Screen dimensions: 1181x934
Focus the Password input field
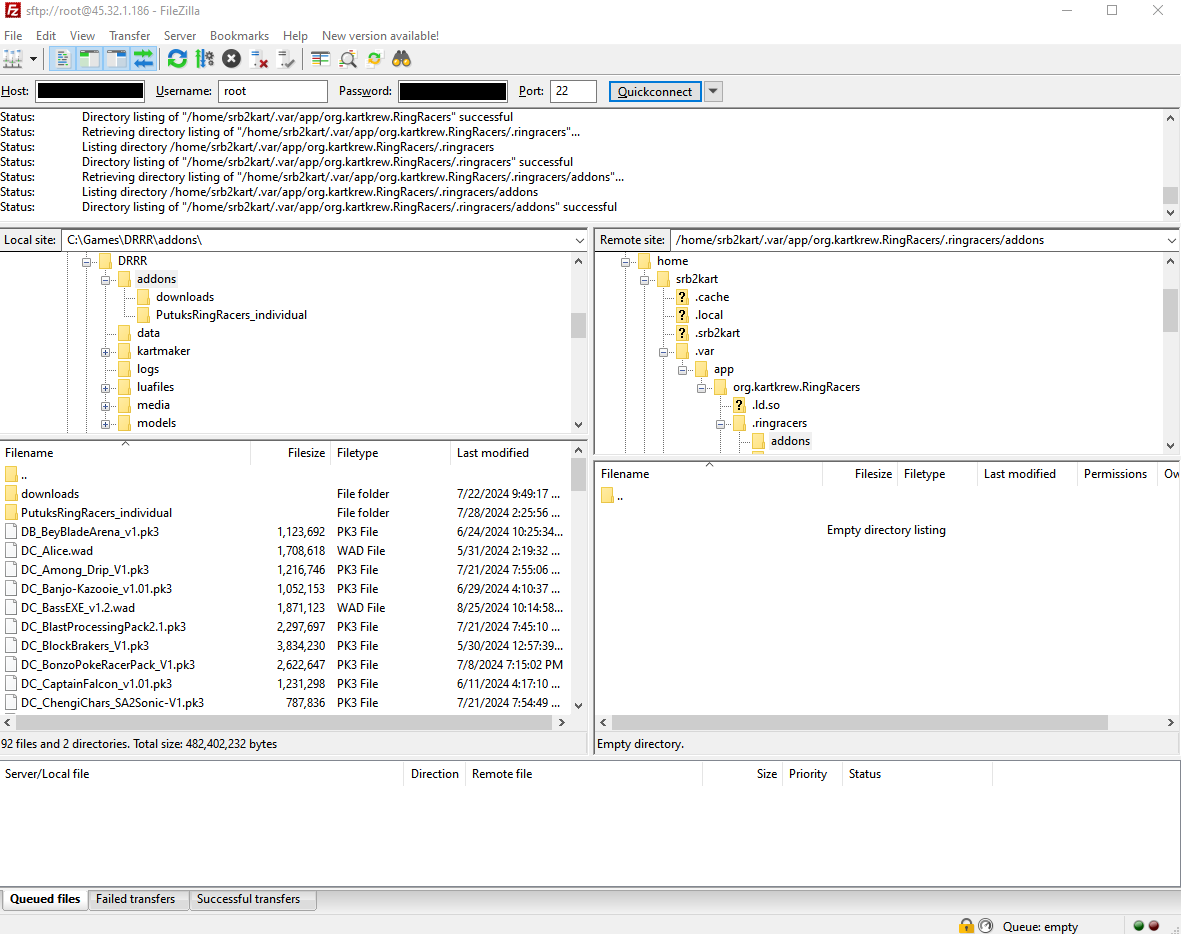click(x=453, y=91)
